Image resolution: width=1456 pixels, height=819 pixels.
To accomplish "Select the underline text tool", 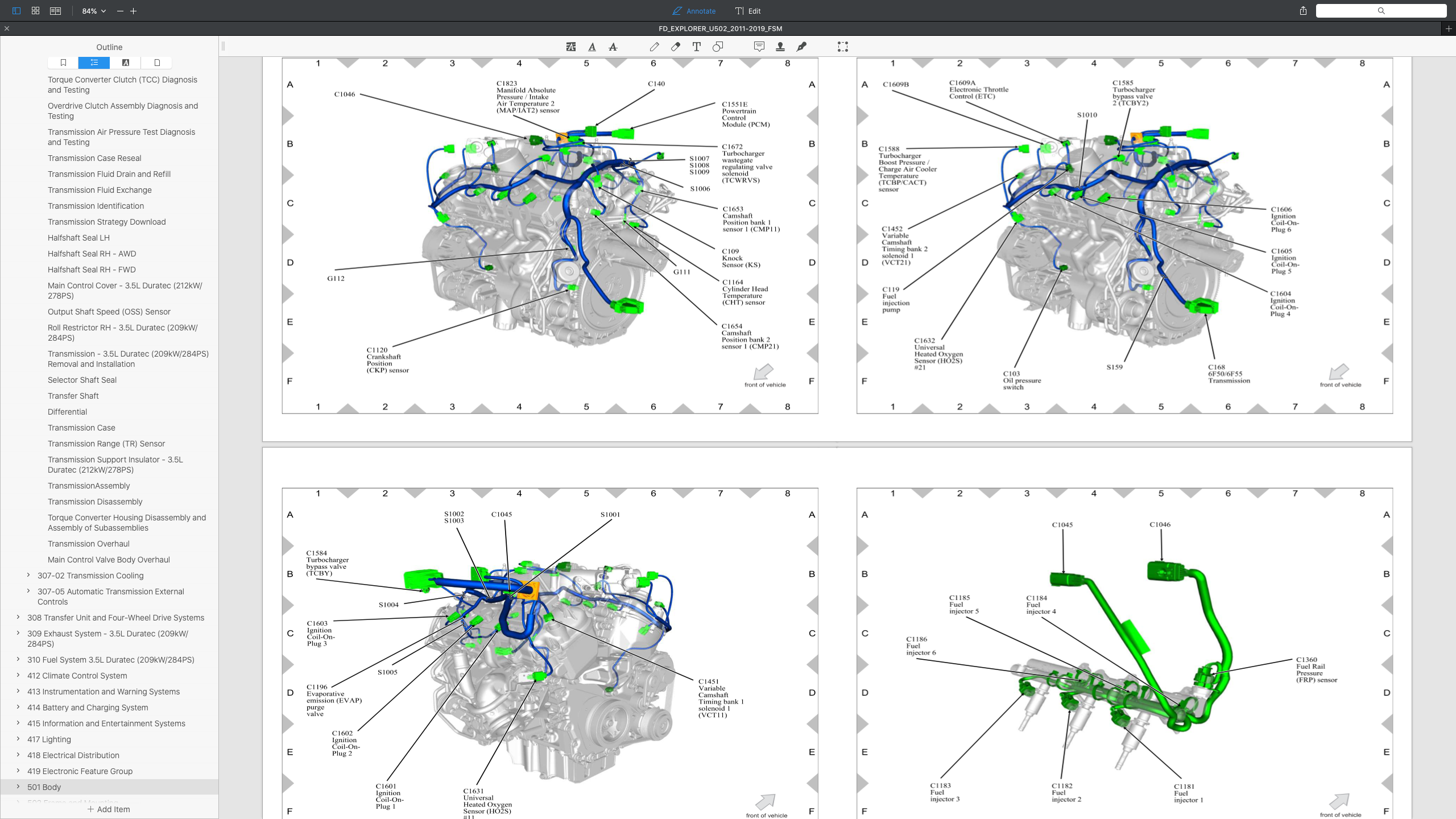I will (x=592, y=47).
